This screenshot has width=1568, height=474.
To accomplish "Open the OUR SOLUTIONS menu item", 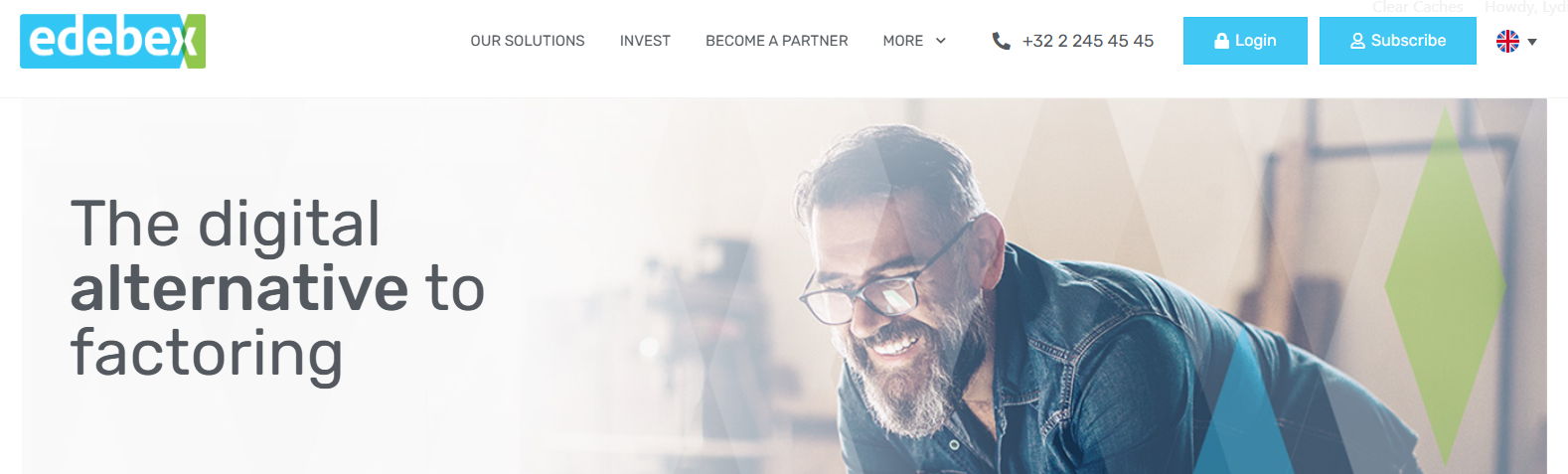I will [528, 41].
